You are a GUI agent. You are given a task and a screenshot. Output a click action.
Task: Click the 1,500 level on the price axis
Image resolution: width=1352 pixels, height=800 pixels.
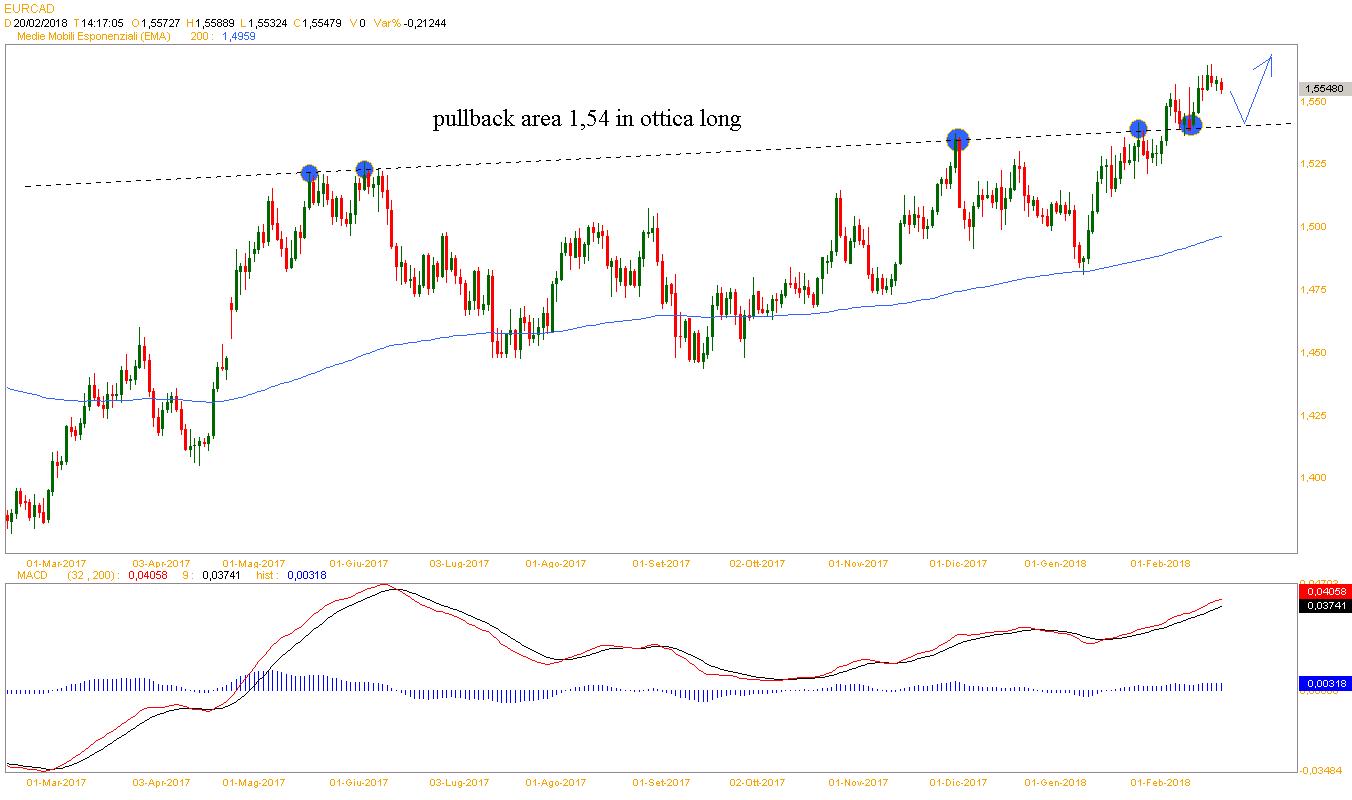pyautogui.click(x=1313, y=227)
